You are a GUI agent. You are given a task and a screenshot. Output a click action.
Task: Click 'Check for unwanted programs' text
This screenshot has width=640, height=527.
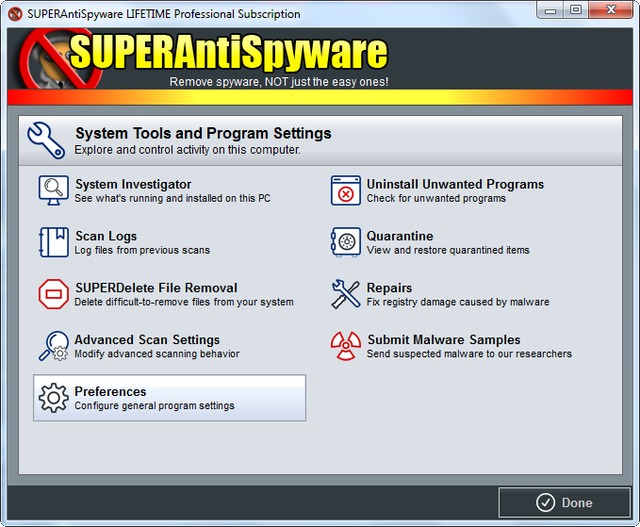point(436,198)
